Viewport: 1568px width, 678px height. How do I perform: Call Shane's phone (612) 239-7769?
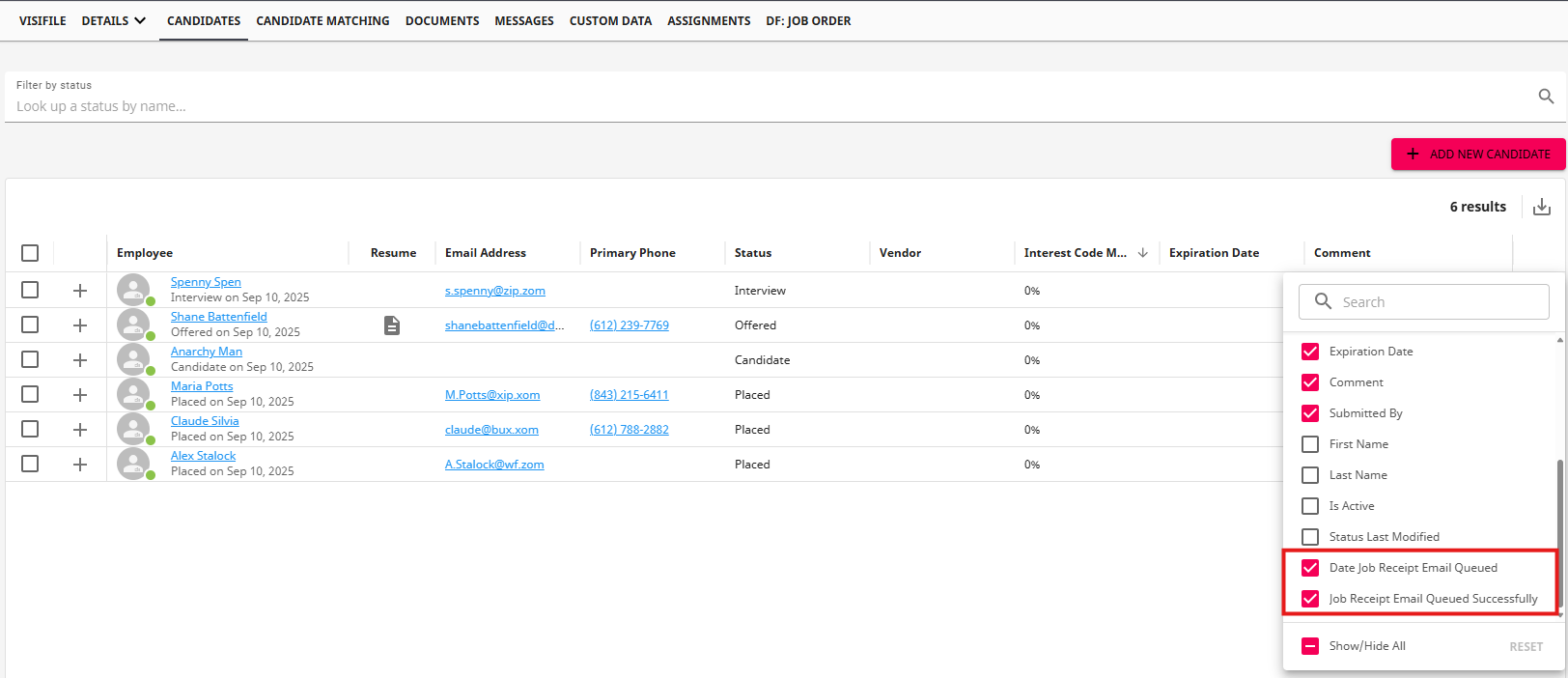(630, 325)
